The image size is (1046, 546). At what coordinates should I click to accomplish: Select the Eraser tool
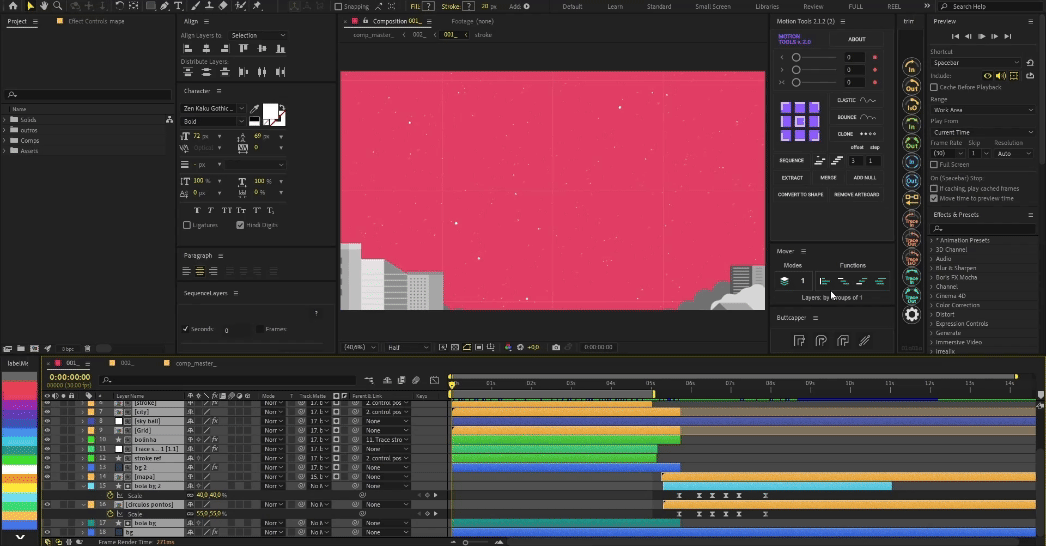pyautogui.click(x=223, y=6)
